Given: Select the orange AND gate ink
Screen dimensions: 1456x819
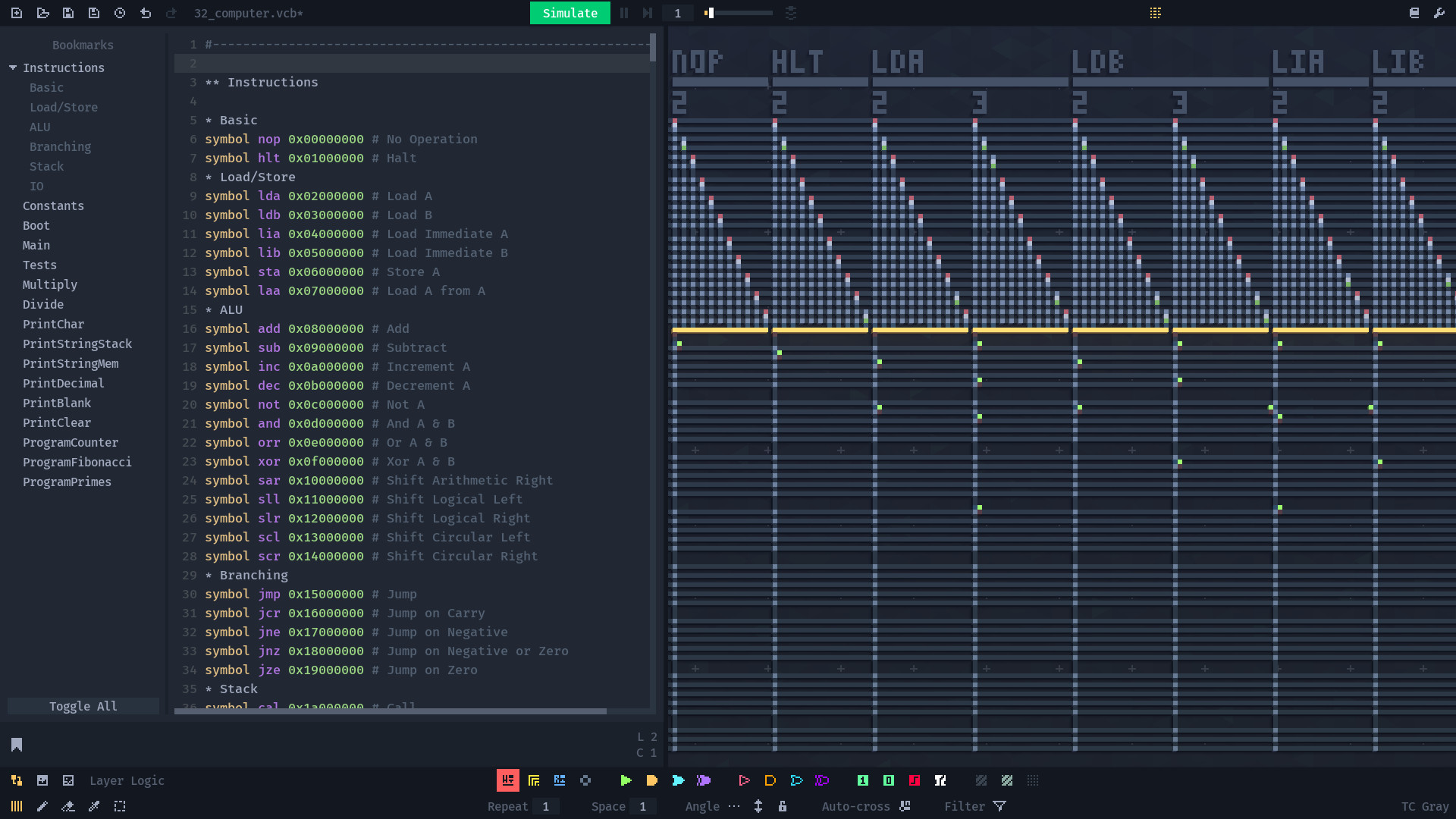Looking at the screenshot, I should point(652,780).
